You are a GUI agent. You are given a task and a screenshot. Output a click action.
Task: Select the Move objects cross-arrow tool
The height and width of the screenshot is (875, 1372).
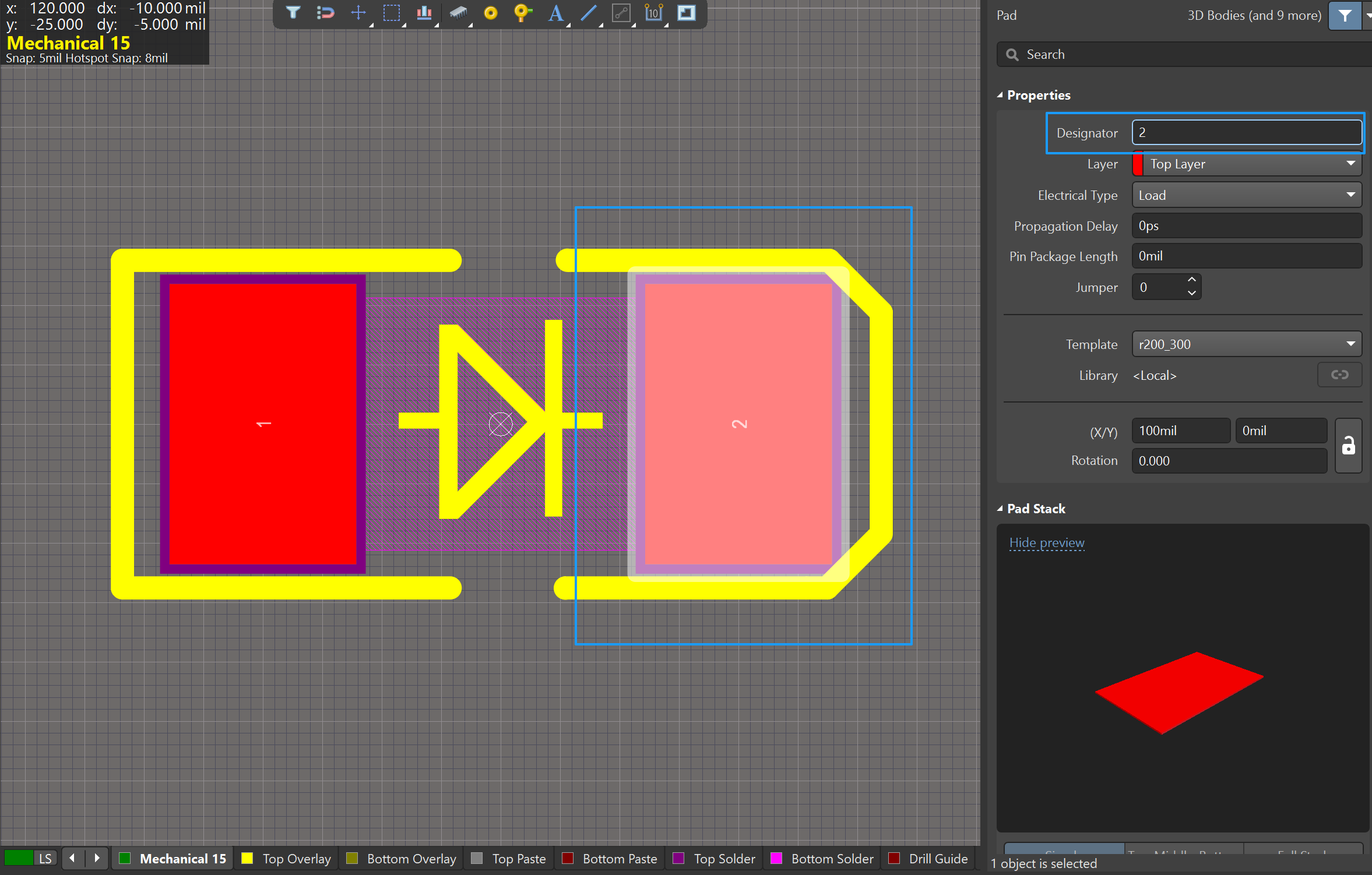tap(359, 12)
